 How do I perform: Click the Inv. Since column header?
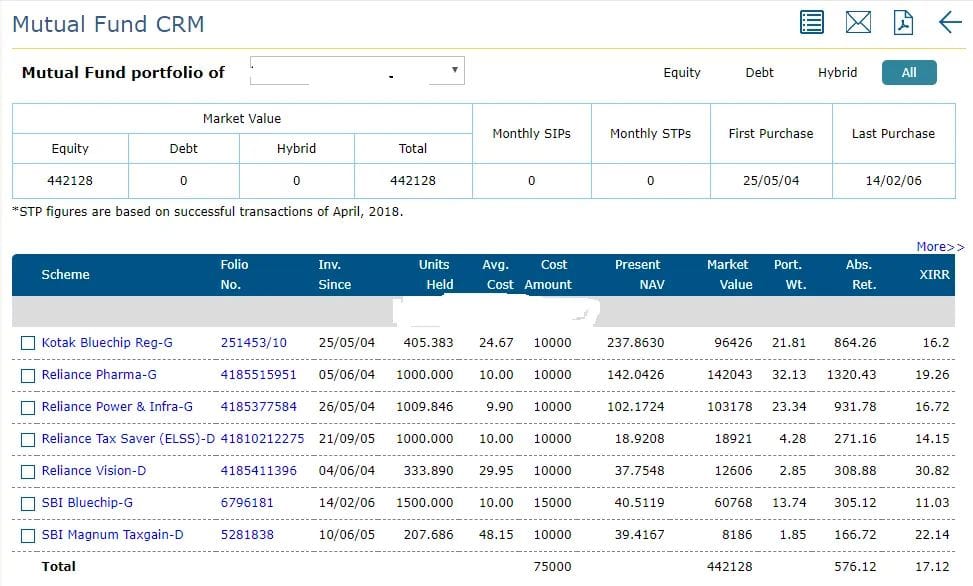pyautogui.click(x=334, y=274)
